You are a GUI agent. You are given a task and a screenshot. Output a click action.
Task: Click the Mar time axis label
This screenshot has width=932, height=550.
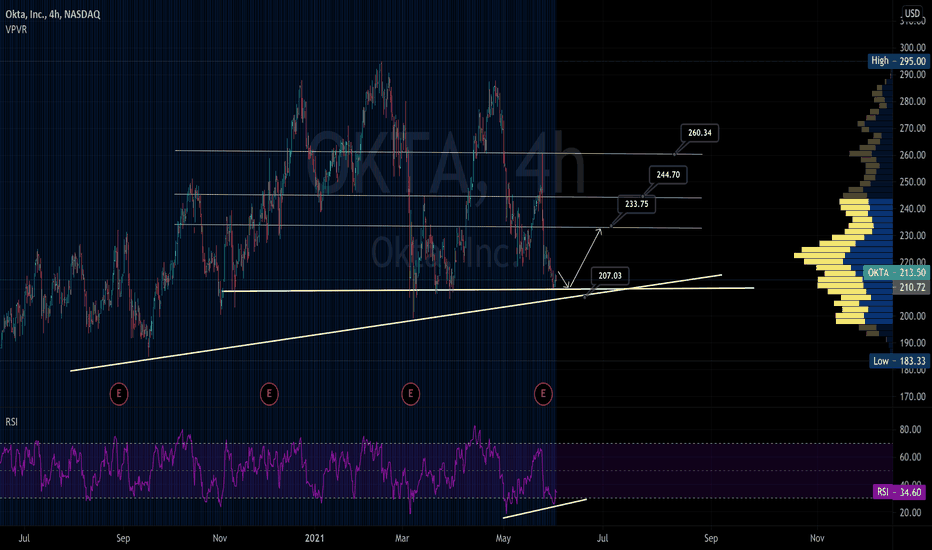coord(402,538)
